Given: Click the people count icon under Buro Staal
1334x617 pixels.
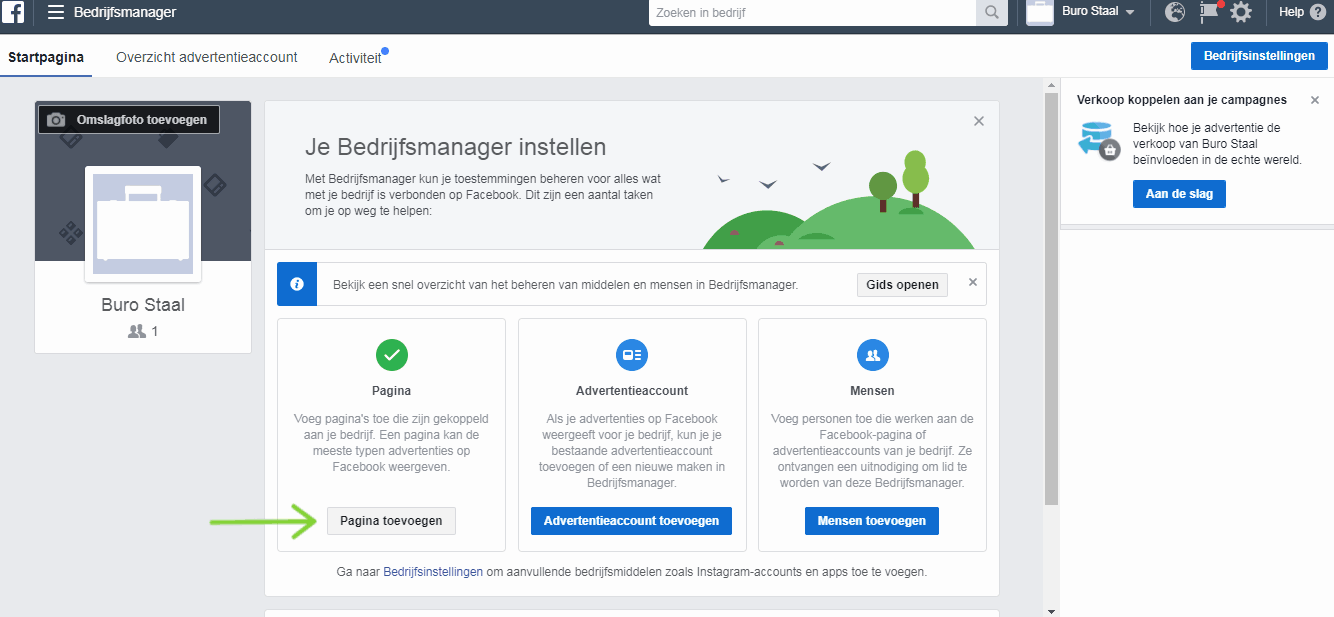Looking at the screenshot, I should pyautogui.click(x=137, y=331).
